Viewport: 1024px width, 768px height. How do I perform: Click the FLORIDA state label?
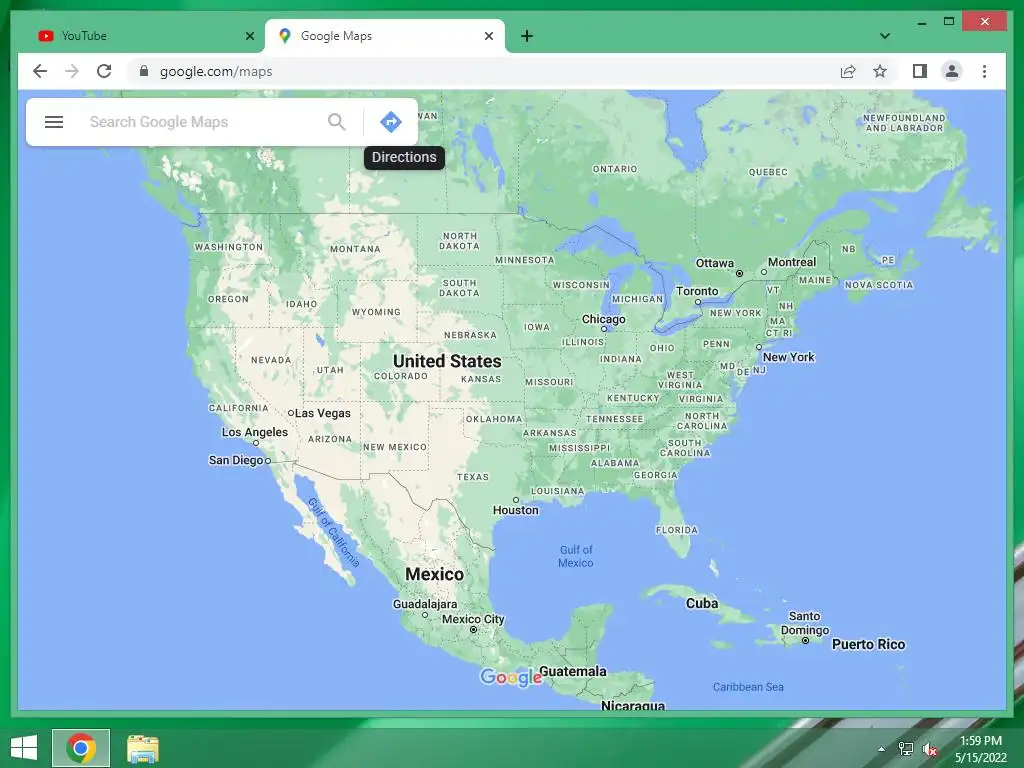pos(677,530)
